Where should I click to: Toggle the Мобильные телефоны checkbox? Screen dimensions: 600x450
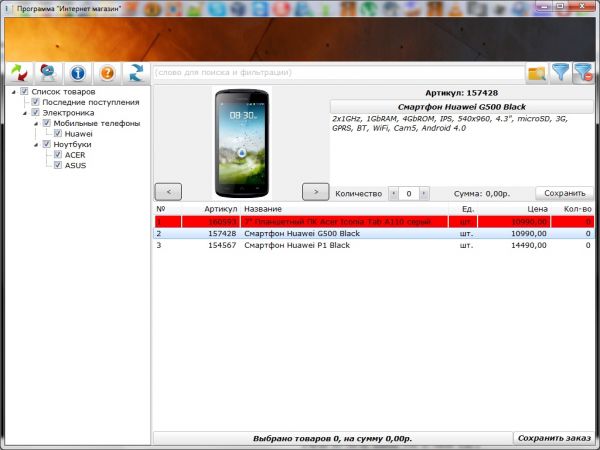[x=46, y=123]
